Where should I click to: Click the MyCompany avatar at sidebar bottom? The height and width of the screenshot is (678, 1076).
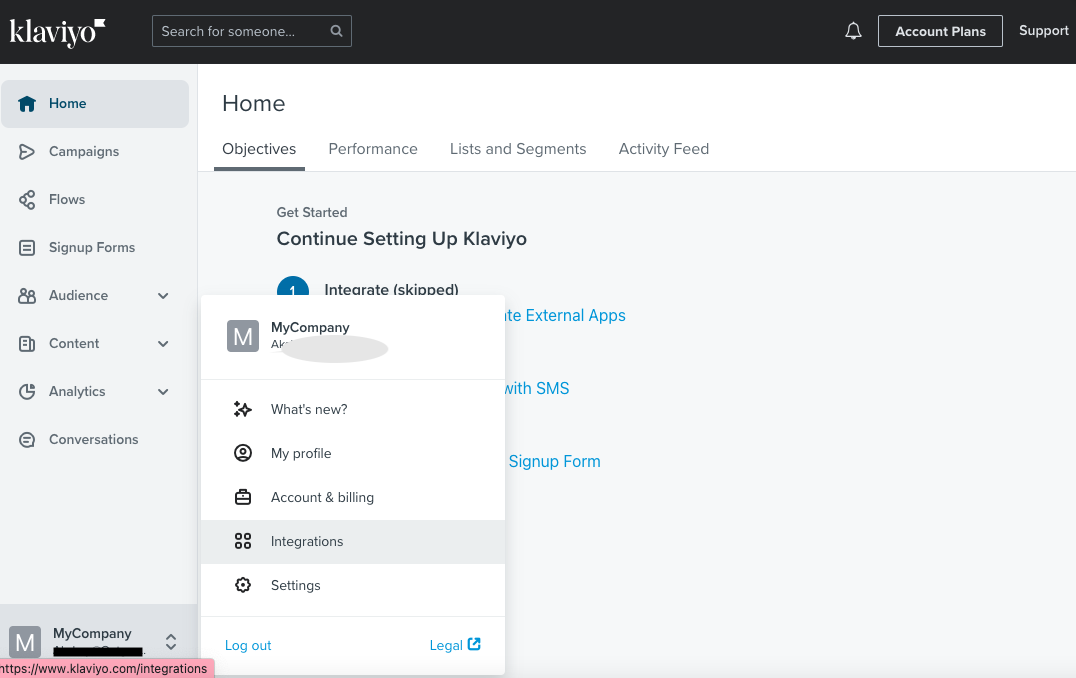pyautogui.click(x=25, y=642)
